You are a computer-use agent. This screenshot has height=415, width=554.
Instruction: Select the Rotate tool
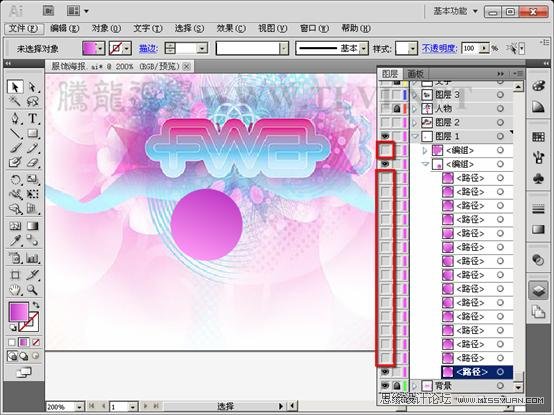tap(15, 180)
